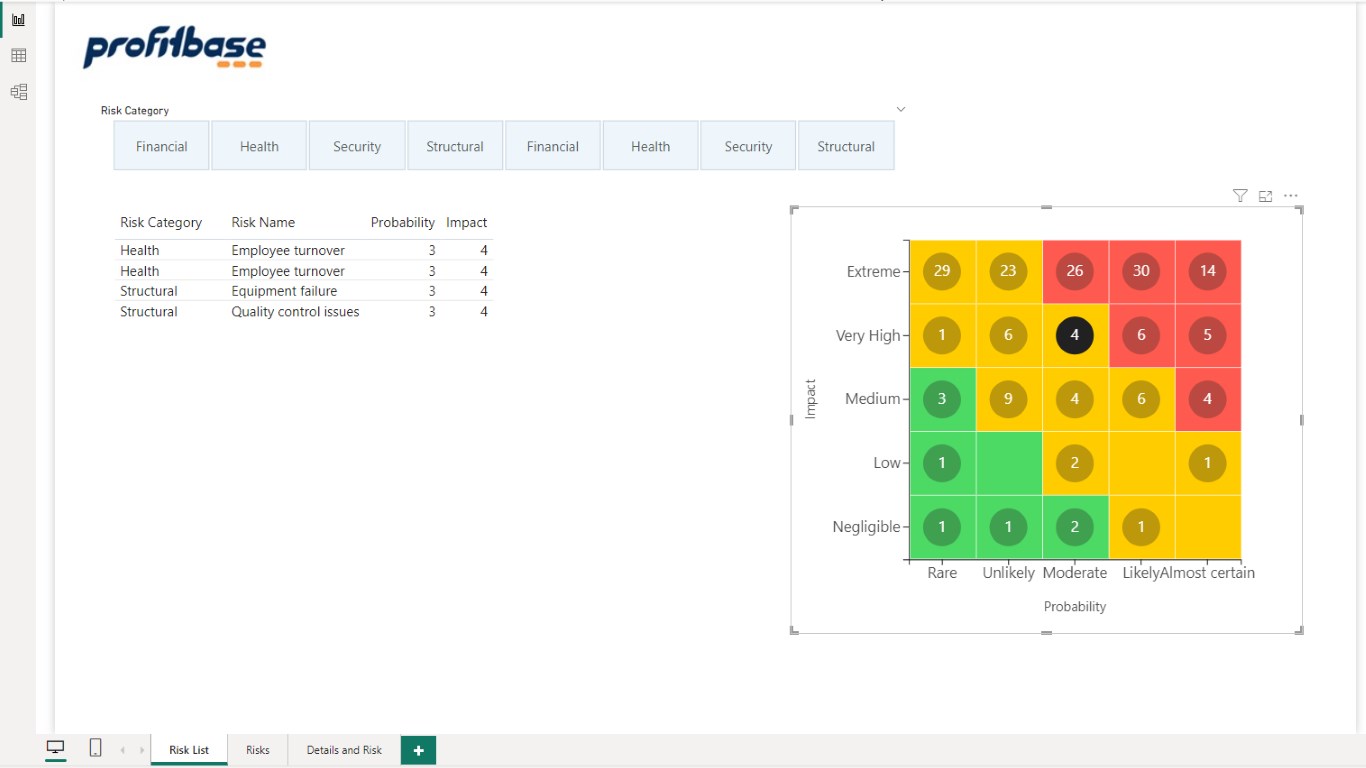Click the Unlikely probability axis label

[x=1008, y=573]
